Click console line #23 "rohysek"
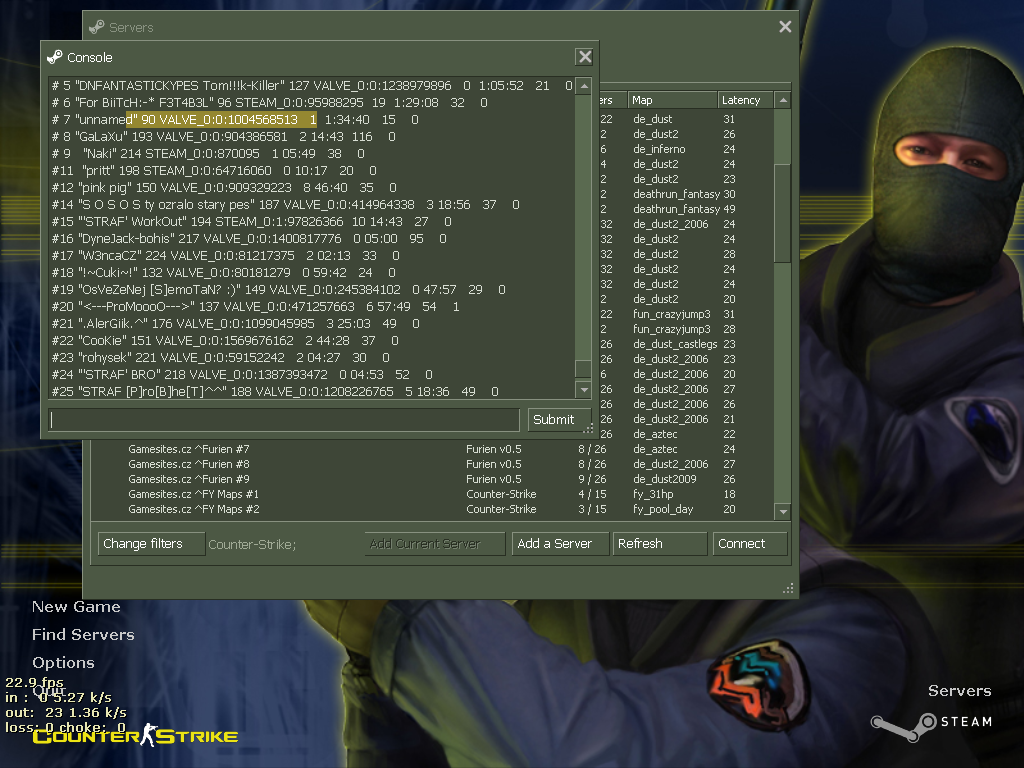Image resolution: width=1024 pixels, height=768 pixels. tap(220, 357)
